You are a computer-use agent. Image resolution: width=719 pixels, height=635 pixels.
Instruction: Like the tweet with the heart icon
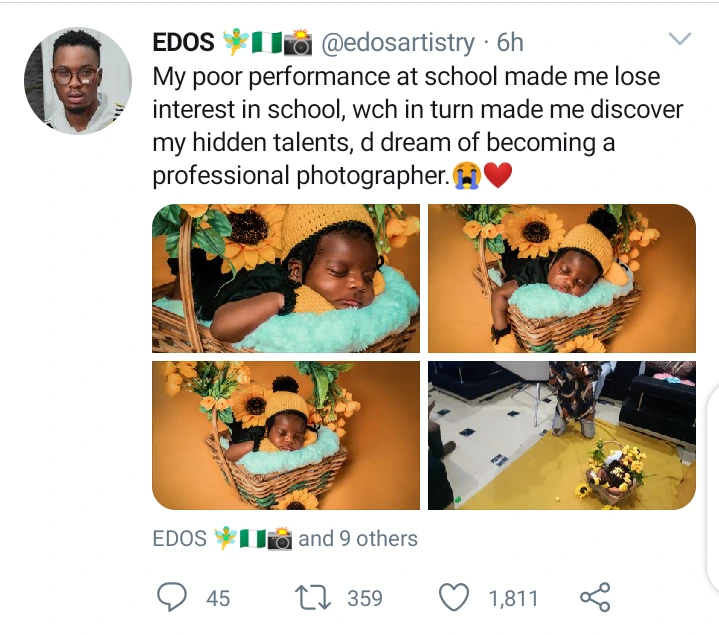(x=455, y=597)
